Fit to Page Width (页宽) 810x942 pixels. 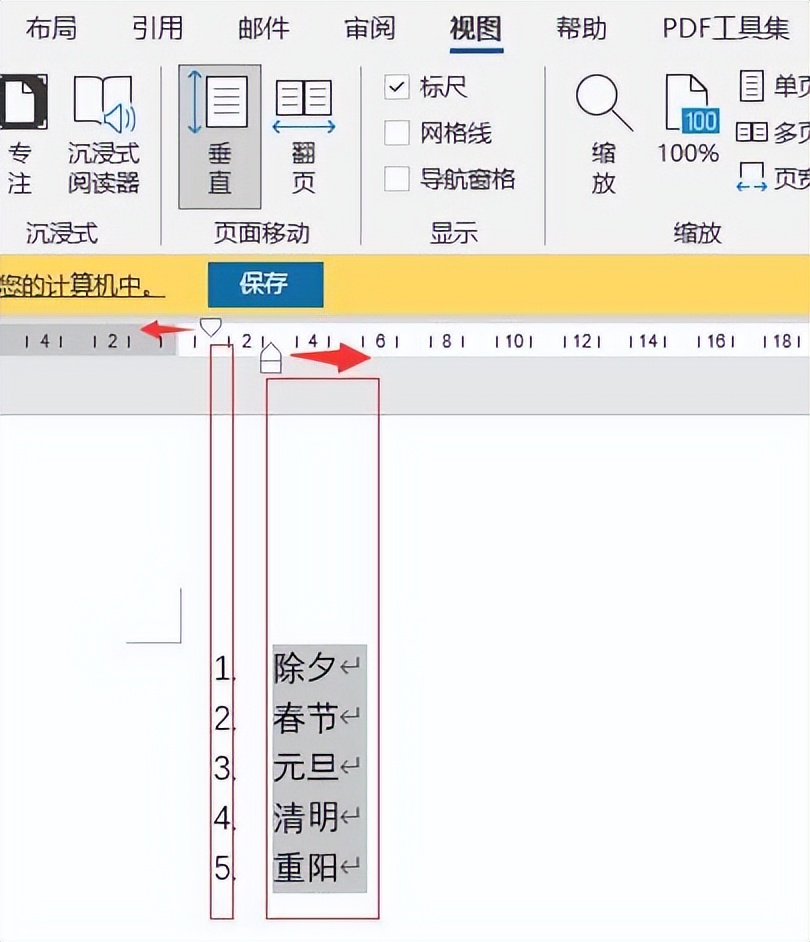click(x=774, y=178)
